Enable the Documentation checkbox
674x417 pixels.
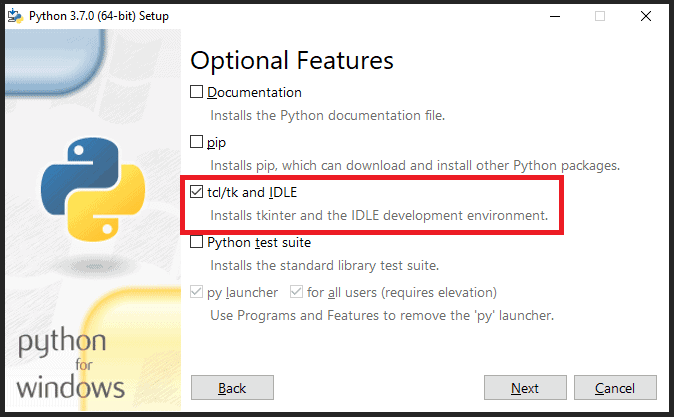(197, 92)
